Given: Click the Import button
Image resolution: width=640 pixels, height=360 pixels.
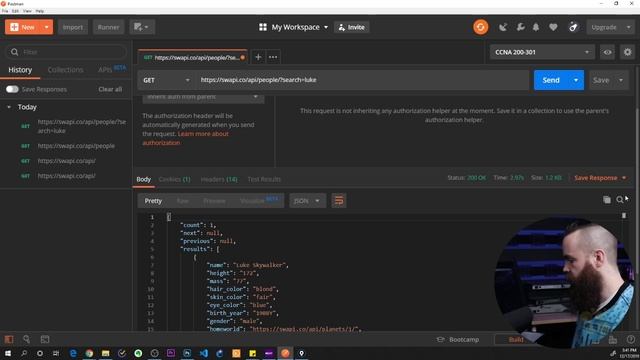Looking at the screenshot, I should tap(73, 27).
